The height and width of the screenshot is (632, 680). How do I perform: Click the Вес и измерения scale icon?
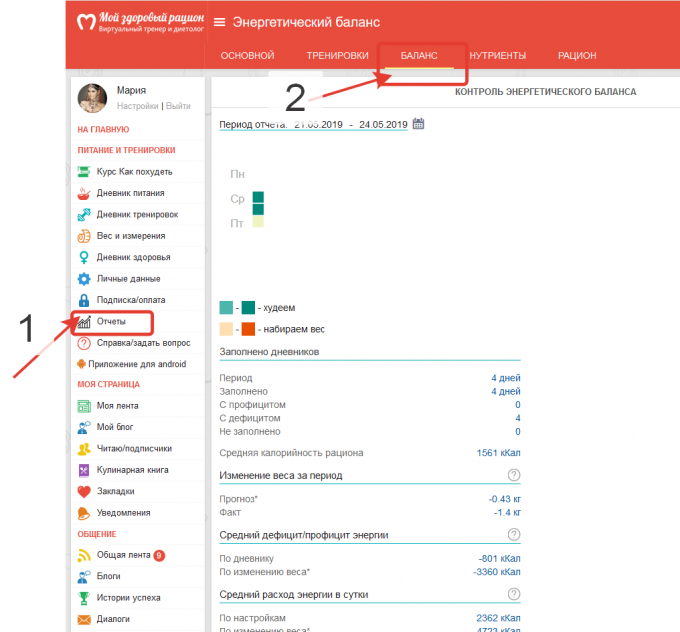(x=85, y=236)
